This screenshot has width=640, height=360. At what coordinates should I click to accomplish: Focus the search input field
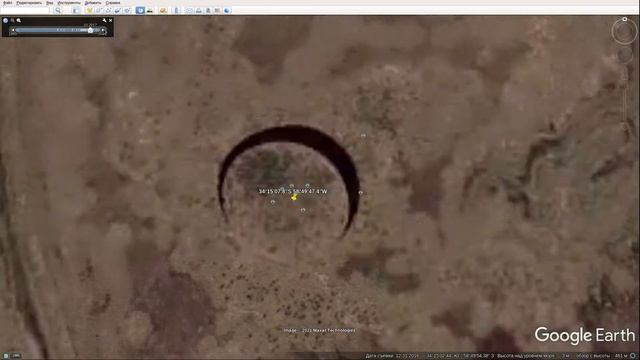coord(25,10)
